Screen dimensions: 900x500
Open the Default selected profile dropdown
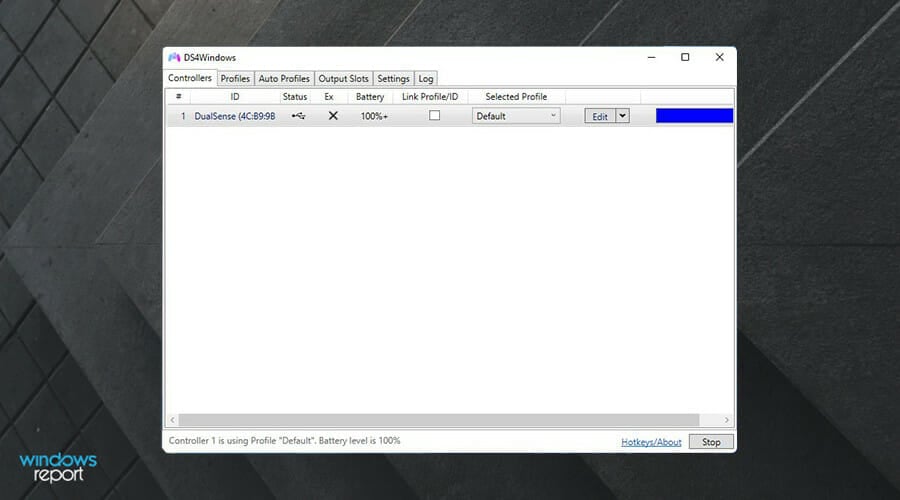pos(516,116)
